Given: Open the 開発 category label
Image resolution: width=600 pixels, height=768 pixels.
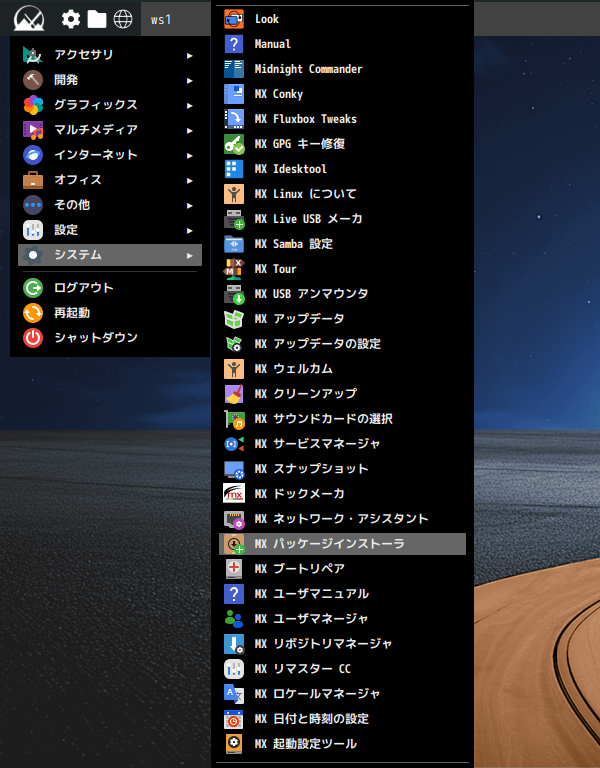Looking at the screenshot, I should (x=66, y=80).
